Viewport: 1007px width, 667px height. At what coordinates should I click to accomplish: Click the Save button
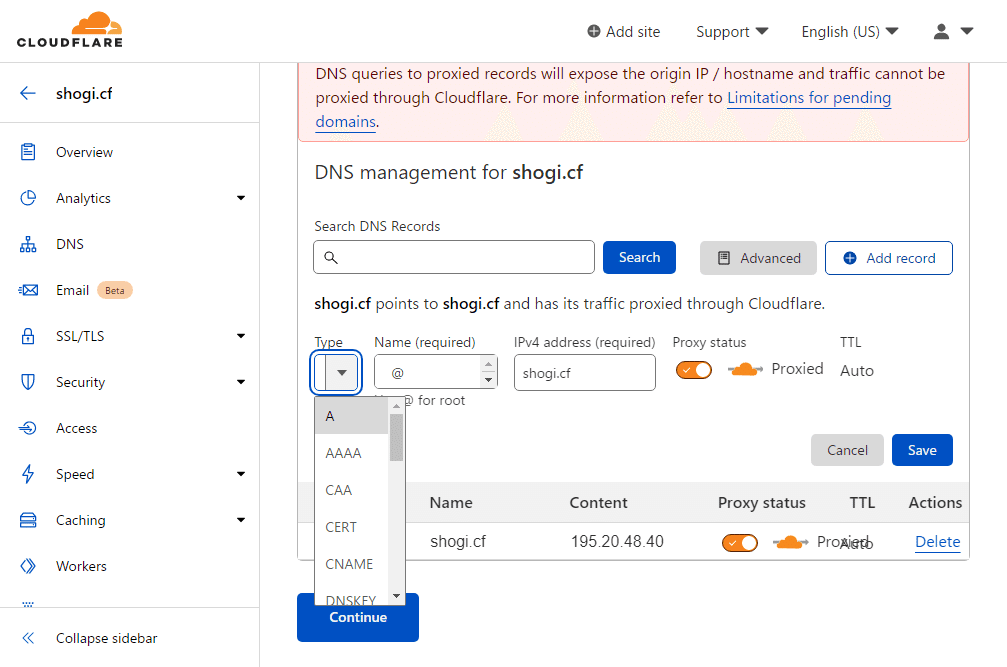(922, 450)
